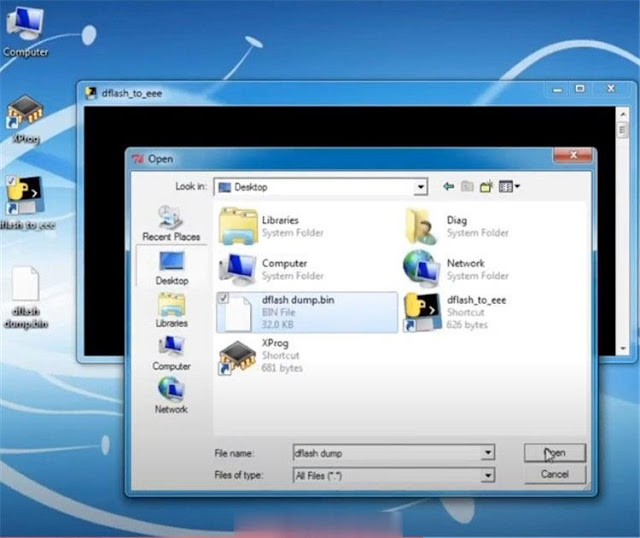Select XProg shortcut in file list

(x=260, y=356)
